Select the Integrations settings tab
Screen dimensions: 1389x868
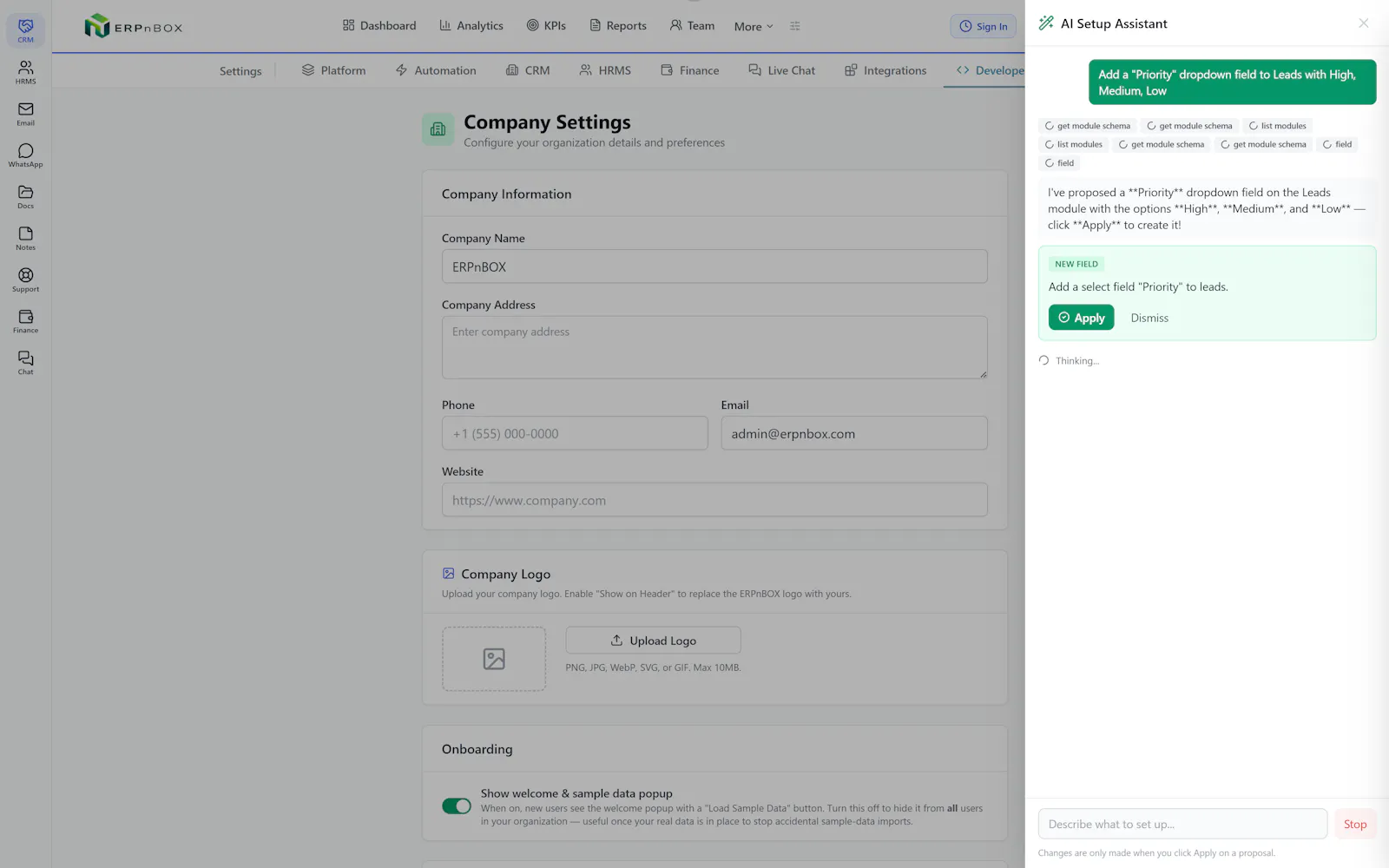point(885,70)
